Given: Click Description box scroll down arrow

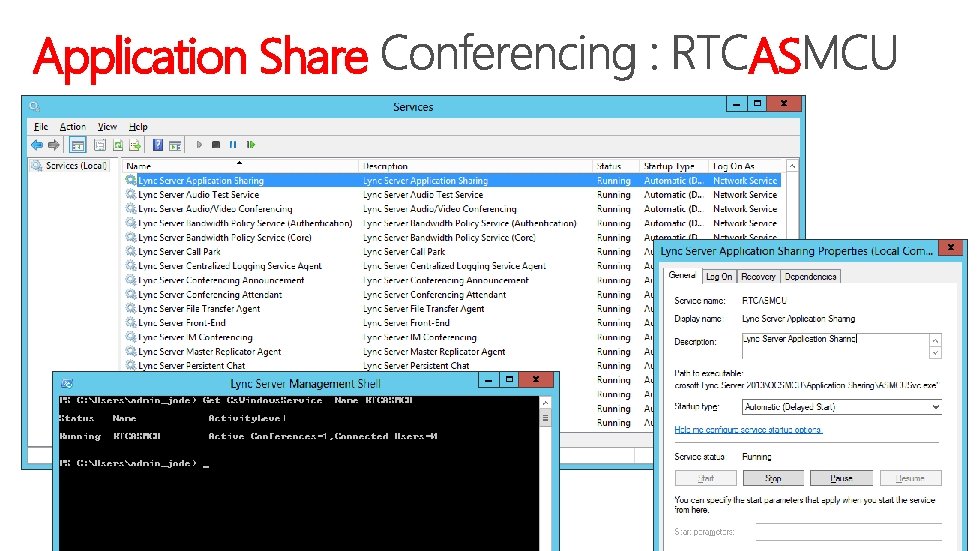Looking at the screenshot, I should click(x=935, y=353).
